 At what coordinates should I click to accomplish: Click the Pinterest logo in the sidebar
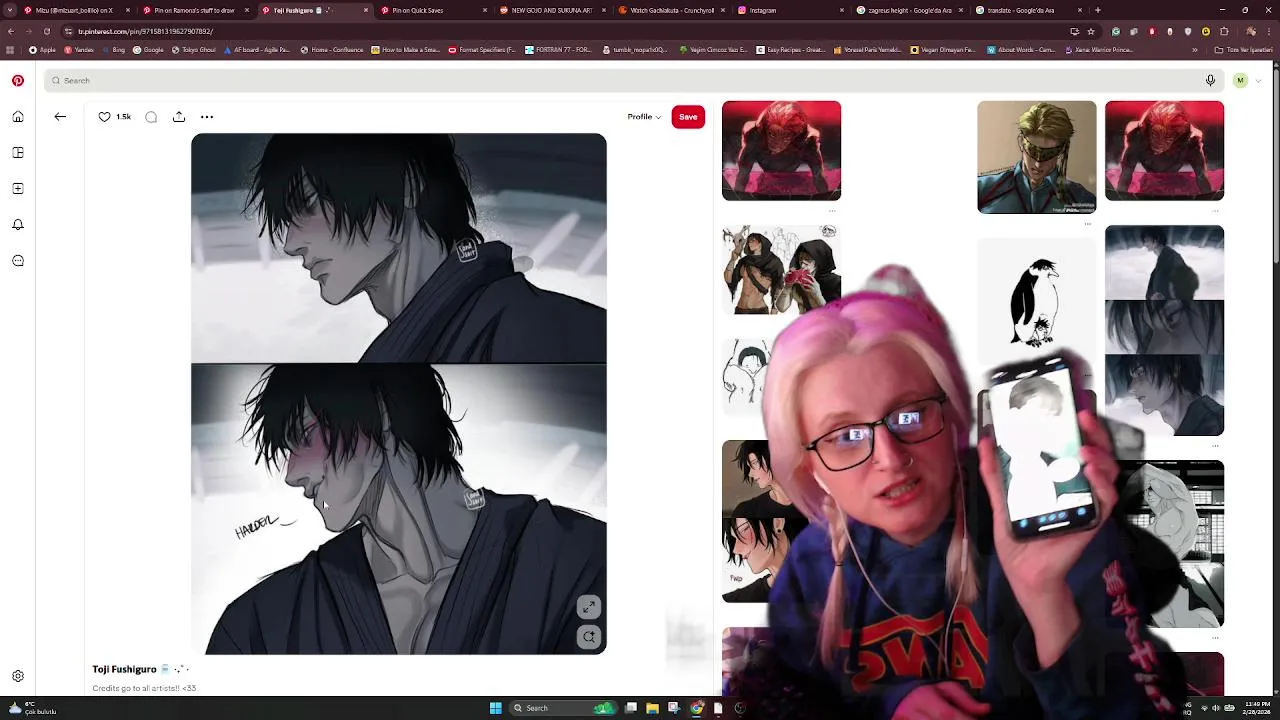(18, 80)
